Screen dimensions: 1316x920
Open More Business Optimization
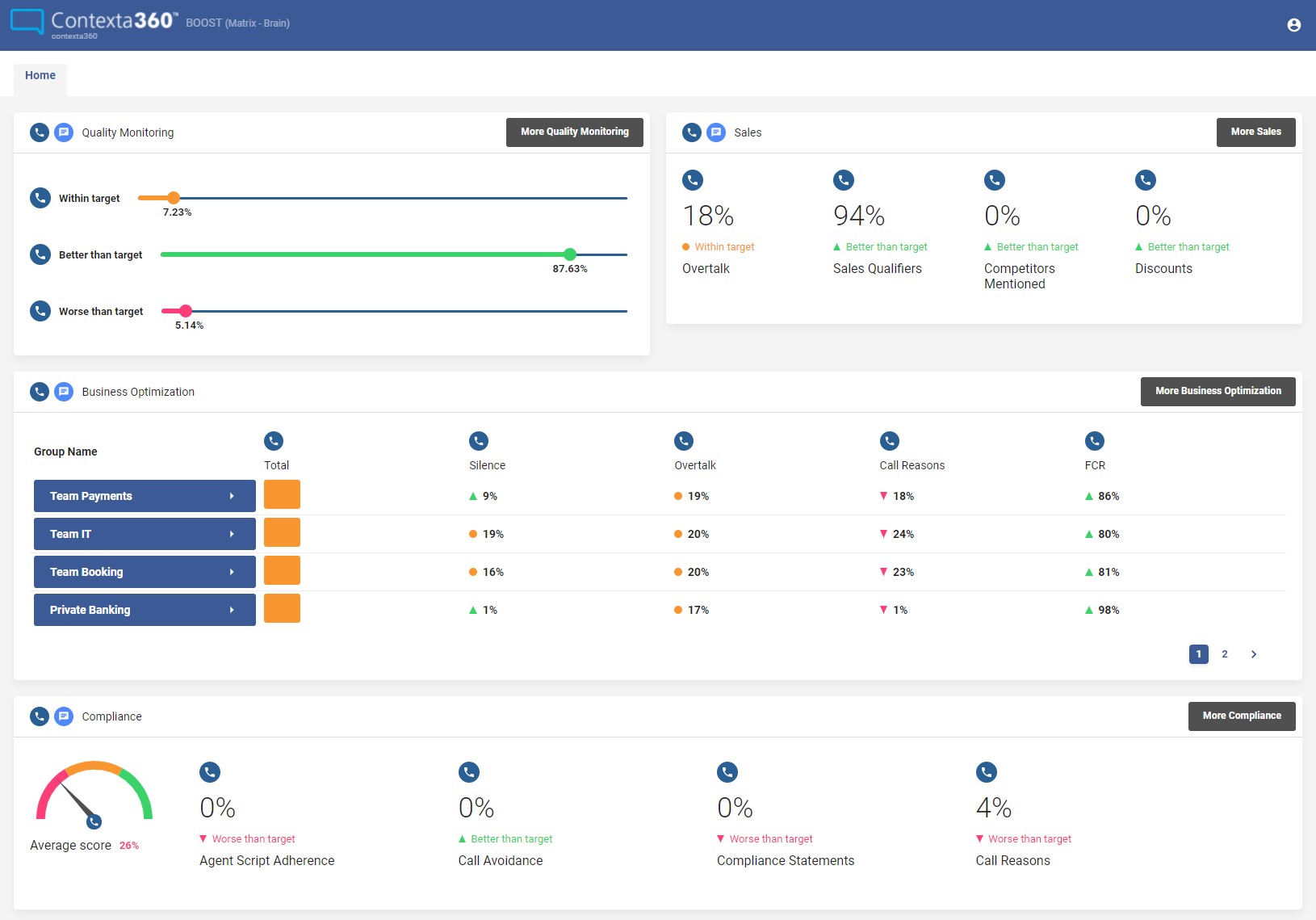1218,392
